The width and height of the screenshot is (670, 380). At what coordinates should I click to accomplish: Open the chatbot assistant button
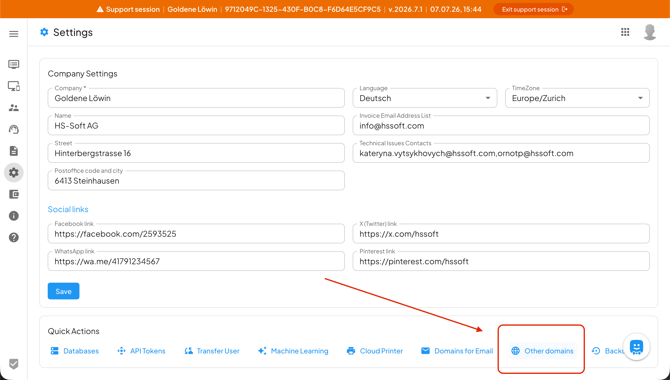[x=636, y=347]
